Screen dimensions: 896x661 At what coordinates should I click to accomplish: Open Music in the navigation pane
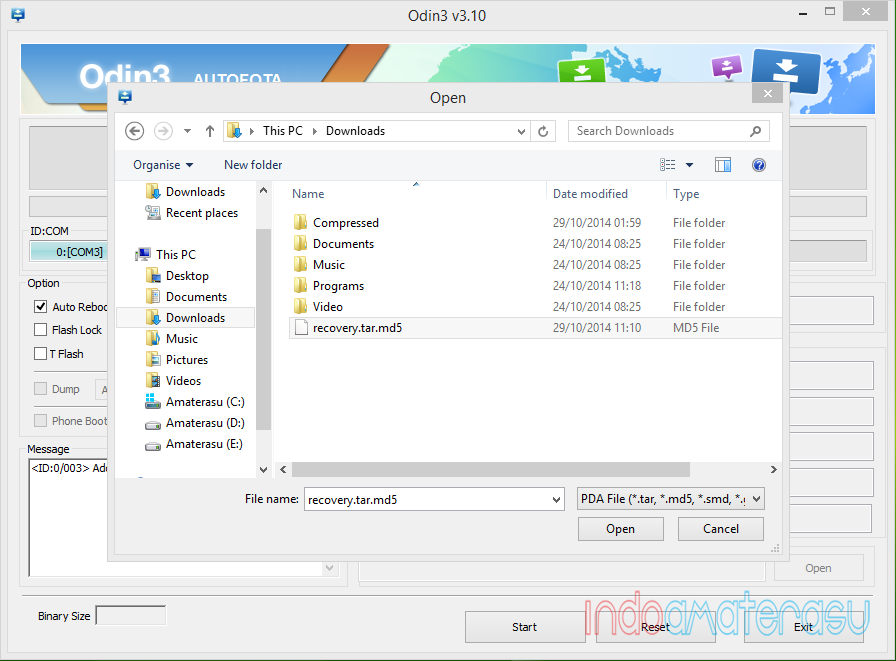172,339
